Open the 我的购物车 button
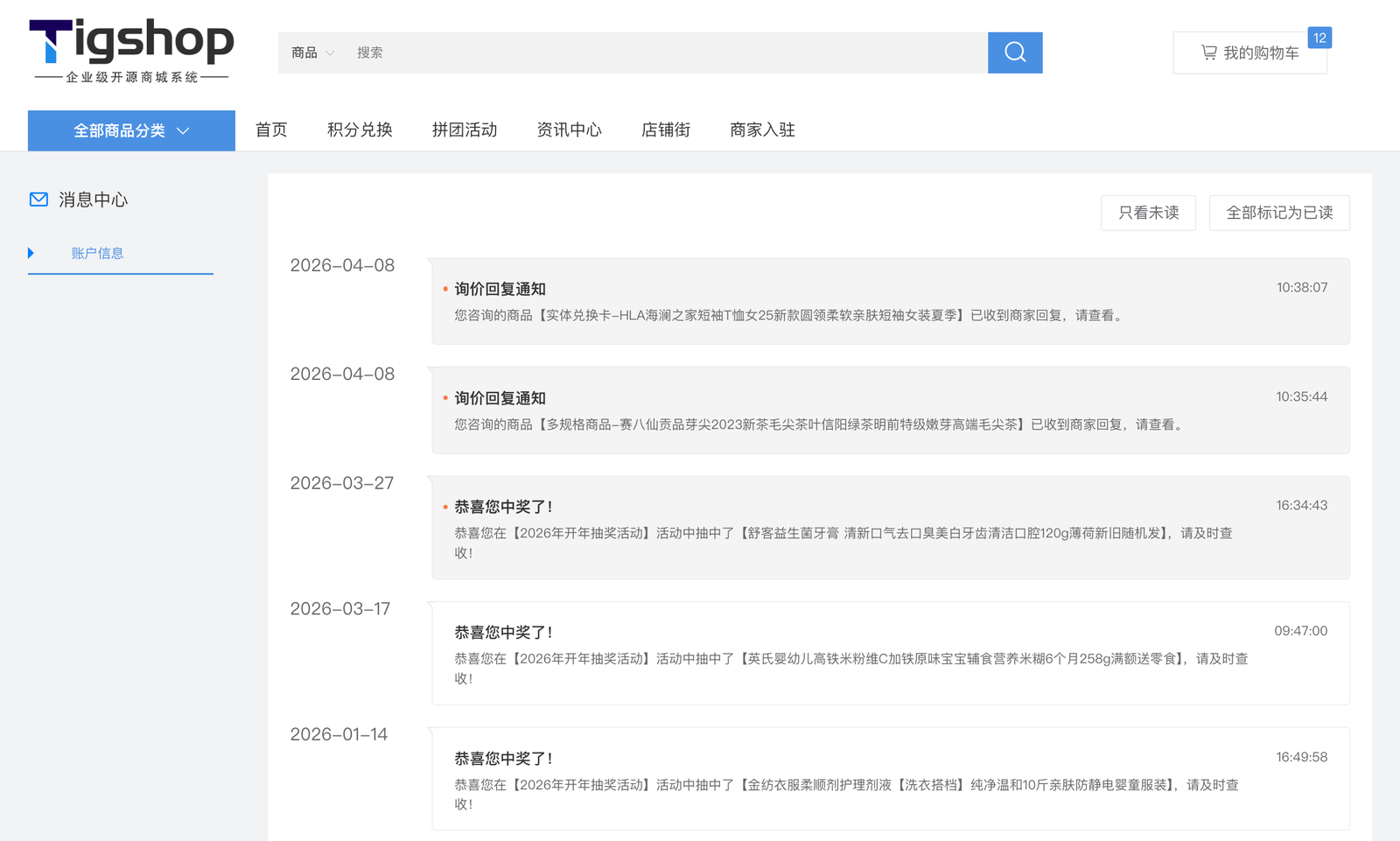 (1249, 53)
